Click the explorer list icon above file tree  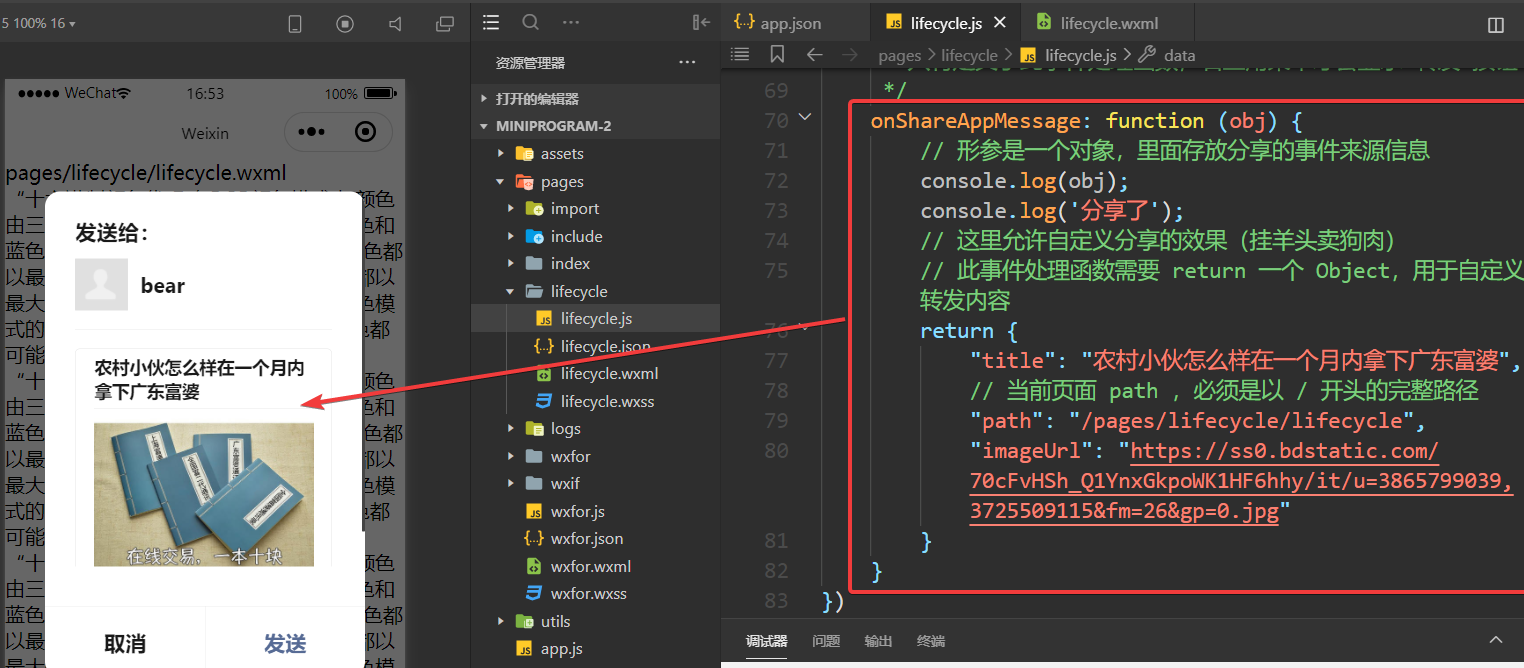pyautogui.click(x=490, y=22)
